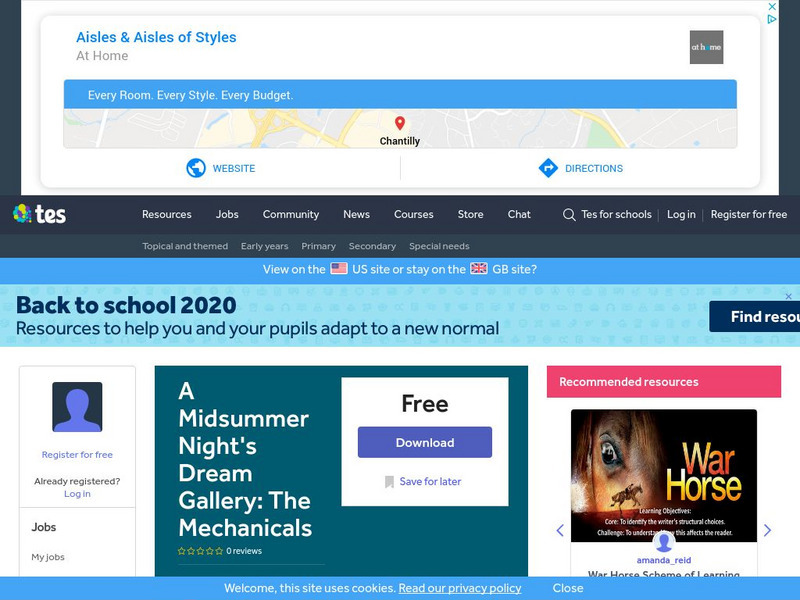Click the Jobs sidebar heading

click(x=44, y=527)
